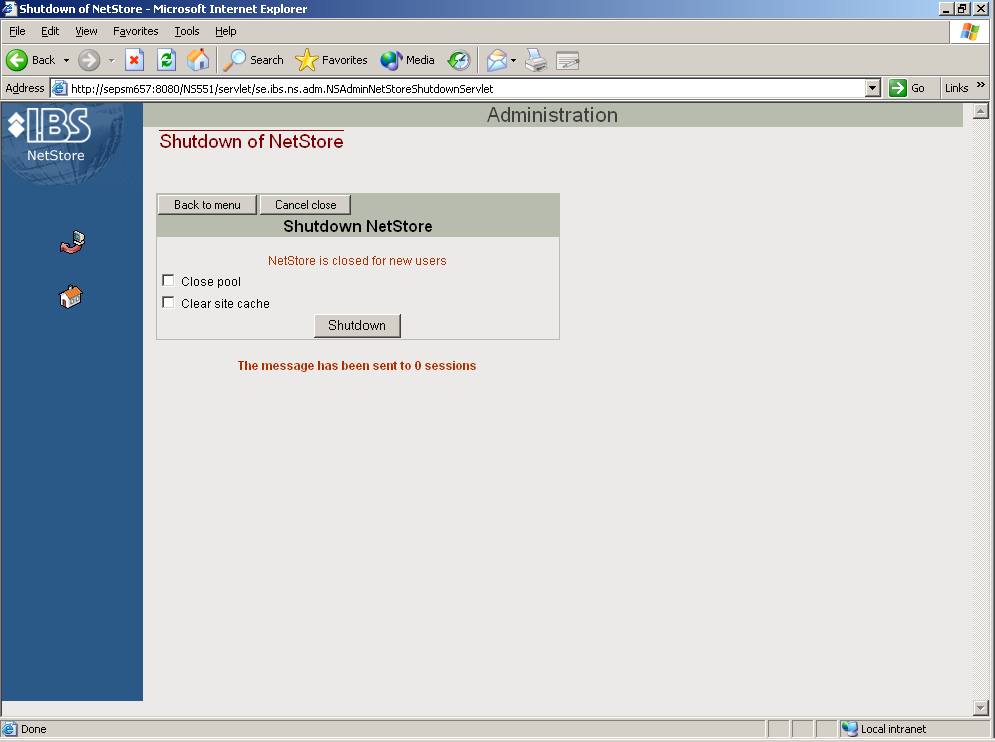
Task: Expand the address bar dropdown arrow
Action: pyautogui.click(x=873, y=88)
